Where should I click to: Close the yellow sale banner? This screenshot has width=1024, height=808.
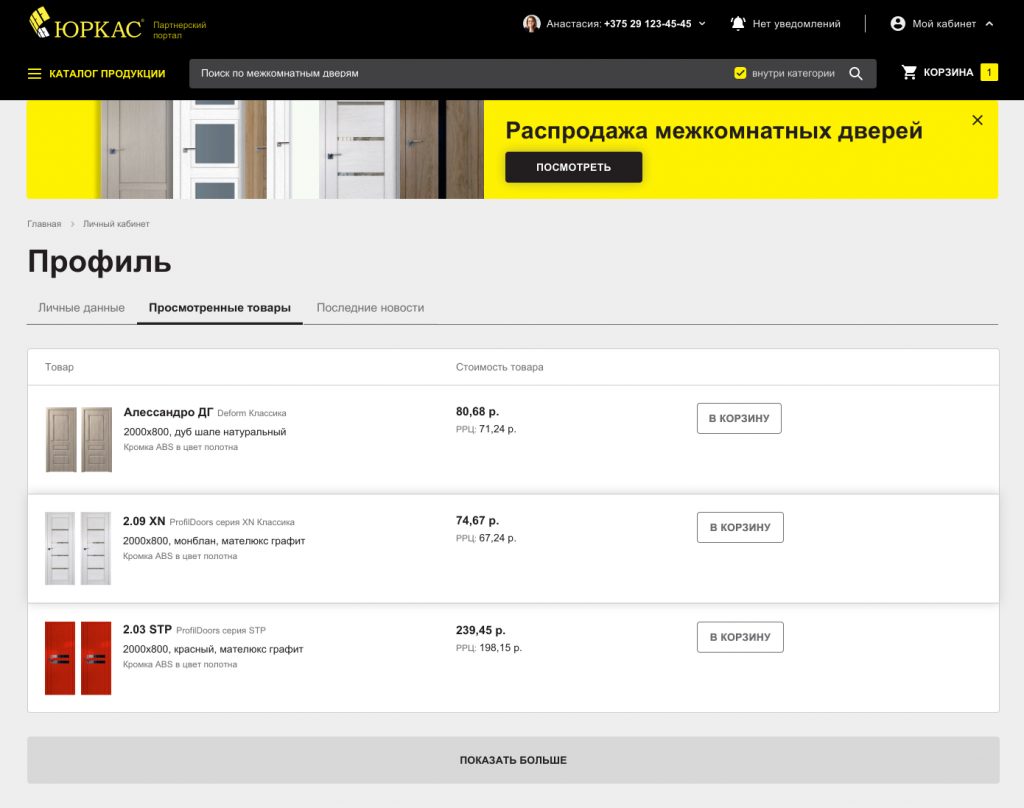tap(977, 120)
